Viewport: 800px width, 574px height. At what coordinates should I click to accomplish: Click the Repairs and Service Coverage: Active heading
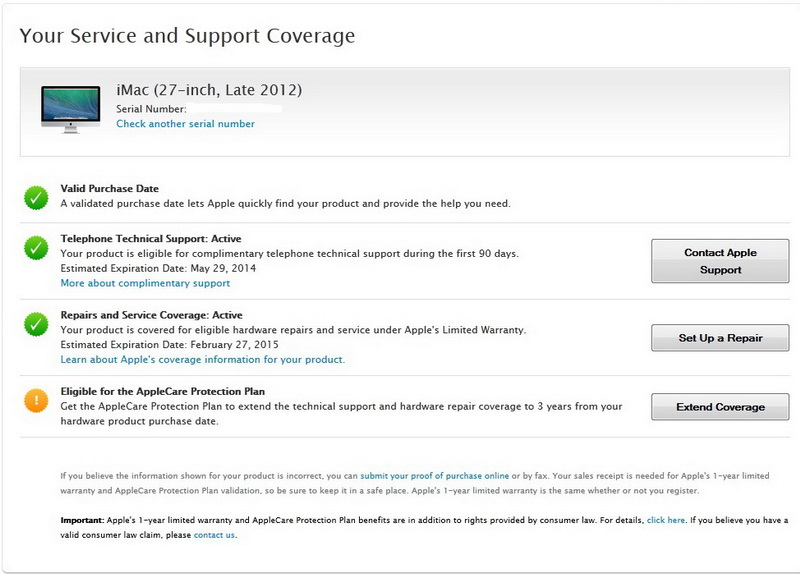(151, 315)
